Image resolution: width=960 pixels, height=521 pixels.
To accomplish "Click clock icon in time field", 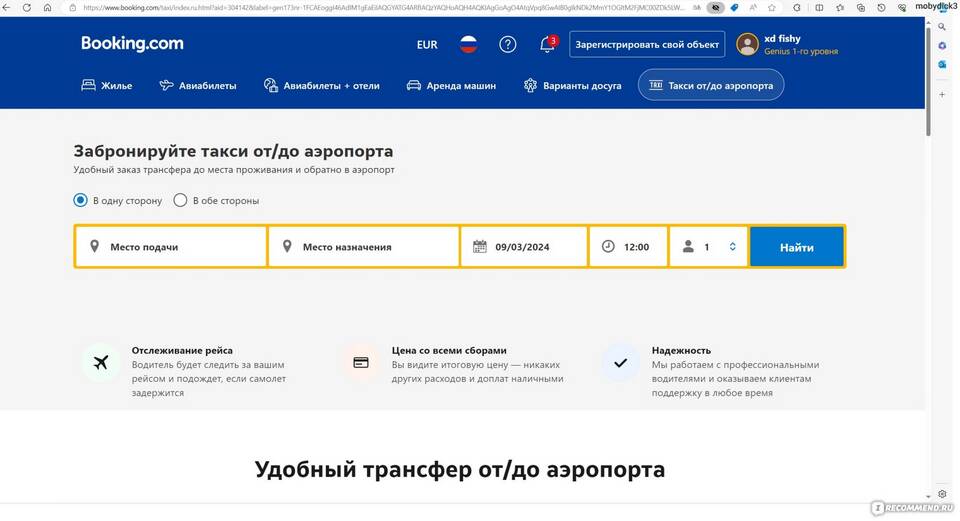I will pos(608,246).
